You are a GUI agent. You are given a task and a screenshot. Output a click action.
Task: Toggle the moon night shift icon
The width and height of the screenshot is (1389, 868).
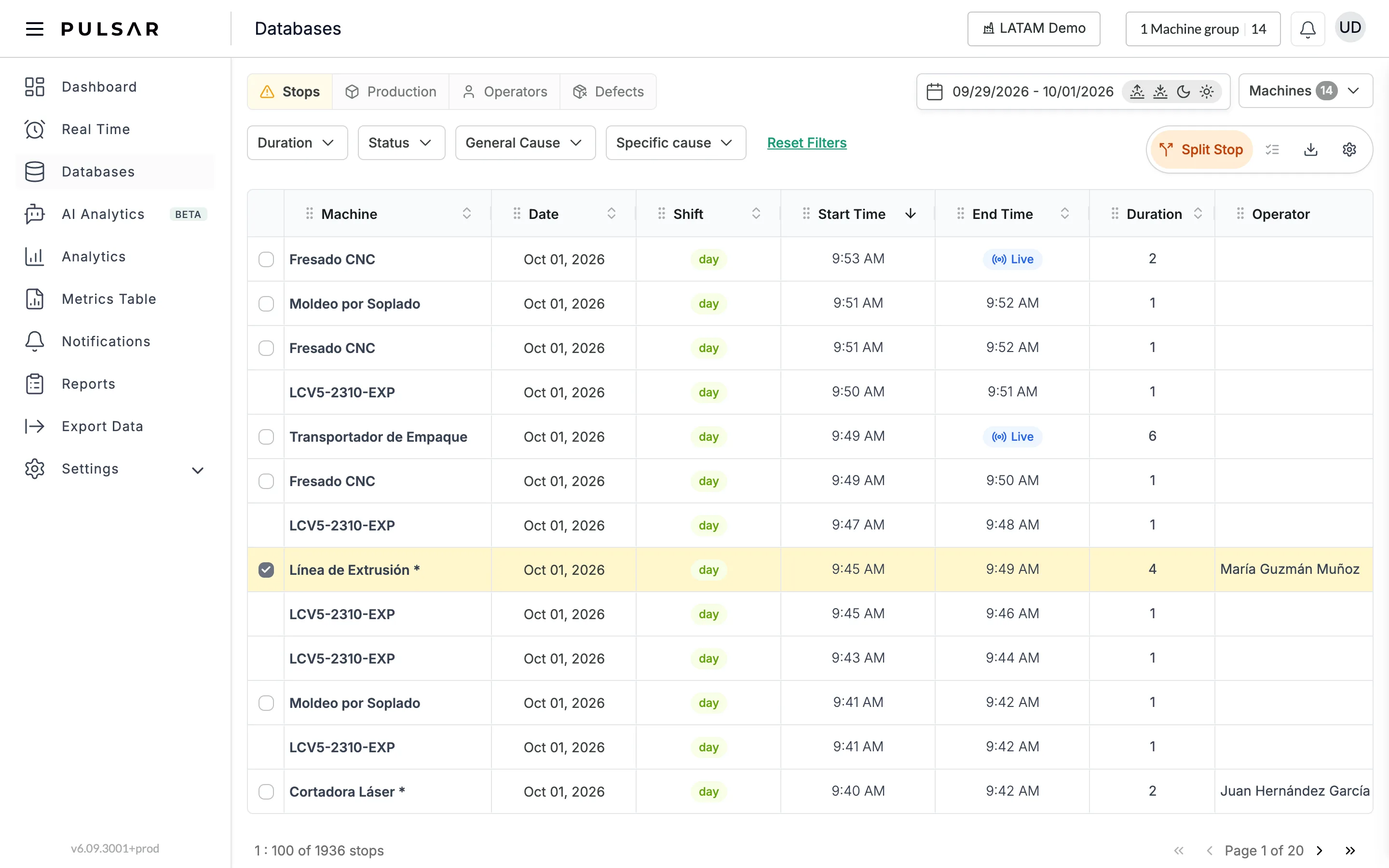click(1183, 92)
